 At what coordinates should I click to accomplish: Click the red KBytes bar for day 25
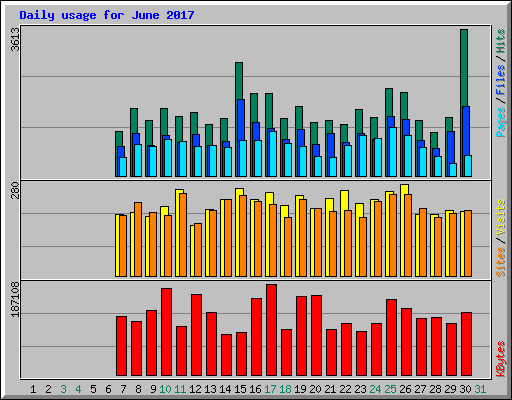[x=391, y=338]
